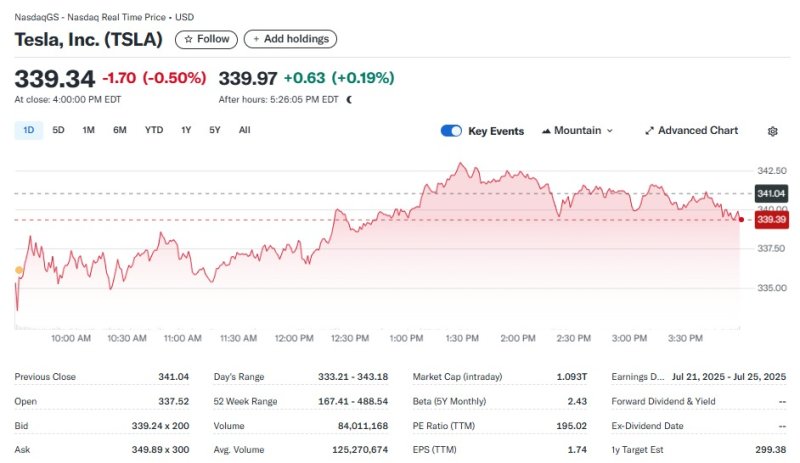The width and height of the screenshot is (800, 463).
Task: Open chart settings gear icon
Action: [x=772, y=131]
